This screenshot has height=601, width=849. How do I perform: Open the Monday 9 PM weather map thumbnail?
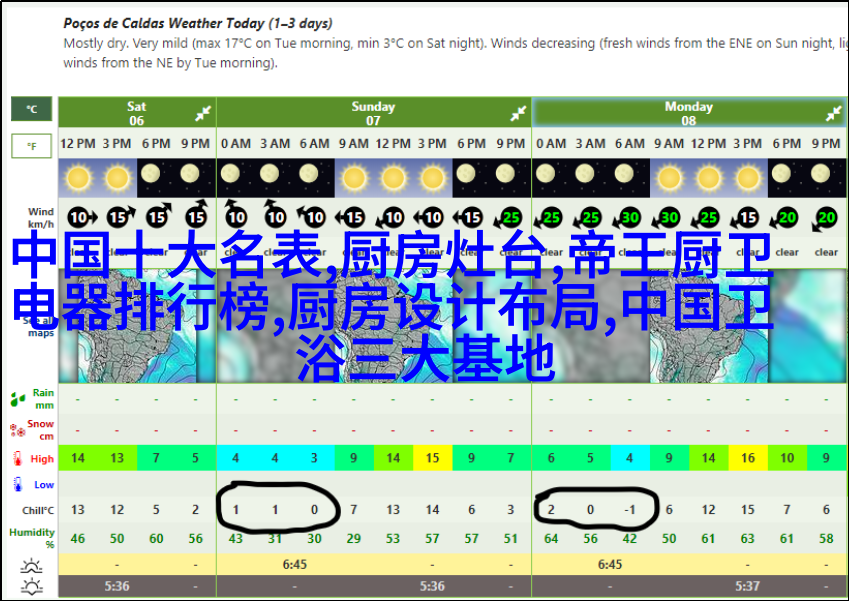(x=807, y=325)
